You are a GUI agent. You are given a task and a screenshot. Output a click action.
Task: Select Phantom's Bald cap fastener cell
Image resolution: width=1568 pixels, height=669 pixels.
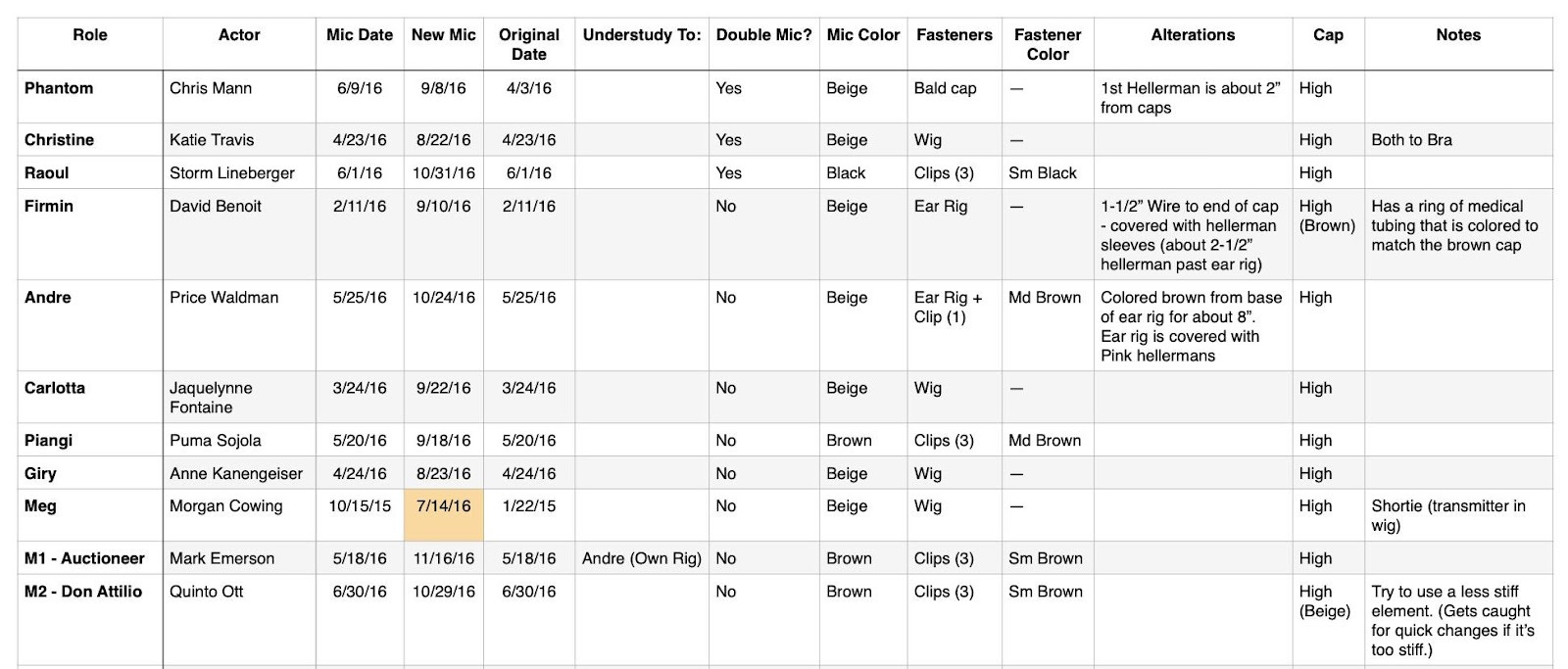tap(945, 88)
